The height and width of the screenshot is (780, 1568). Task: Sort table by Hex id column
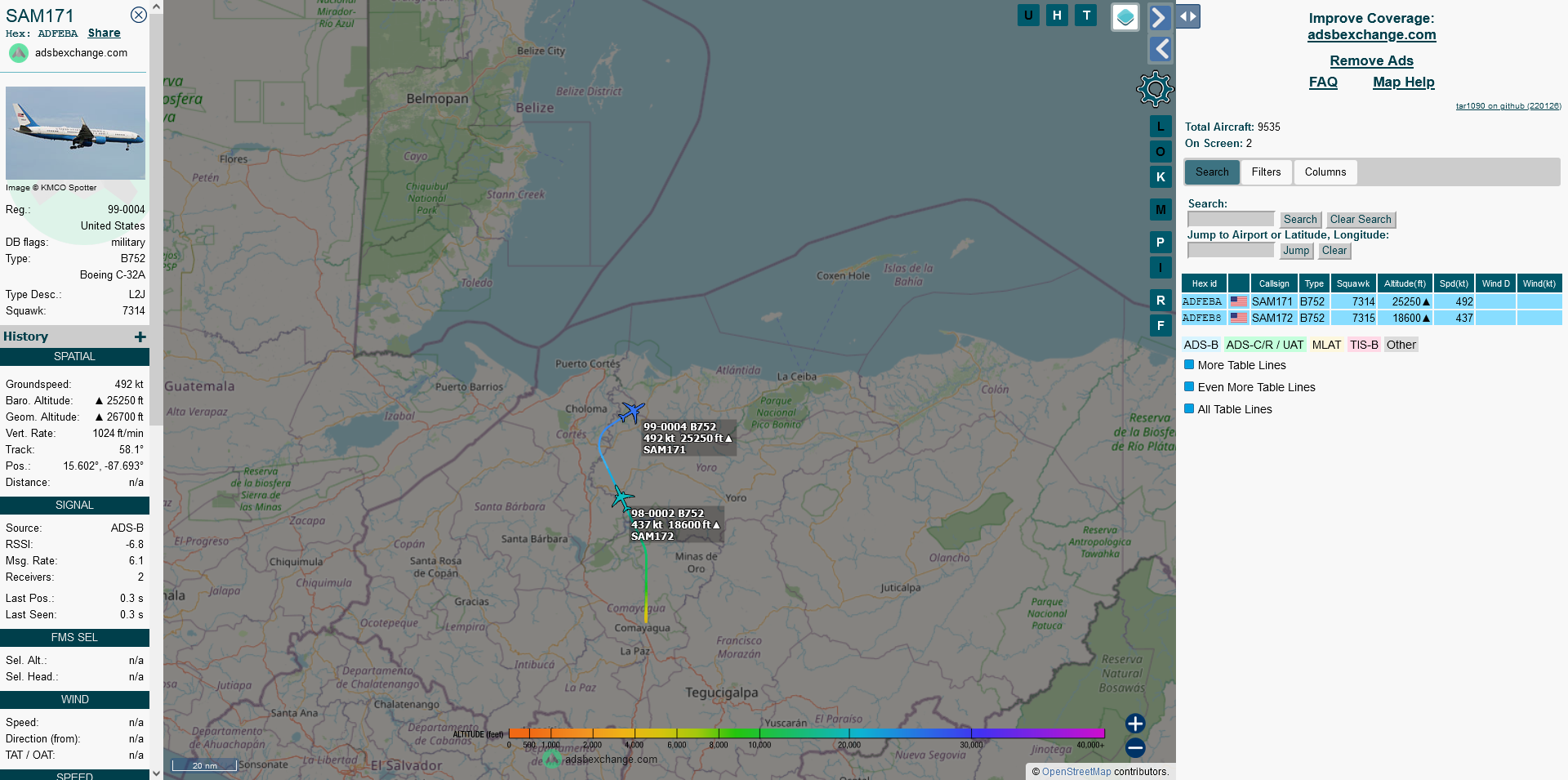(1204, 283)
